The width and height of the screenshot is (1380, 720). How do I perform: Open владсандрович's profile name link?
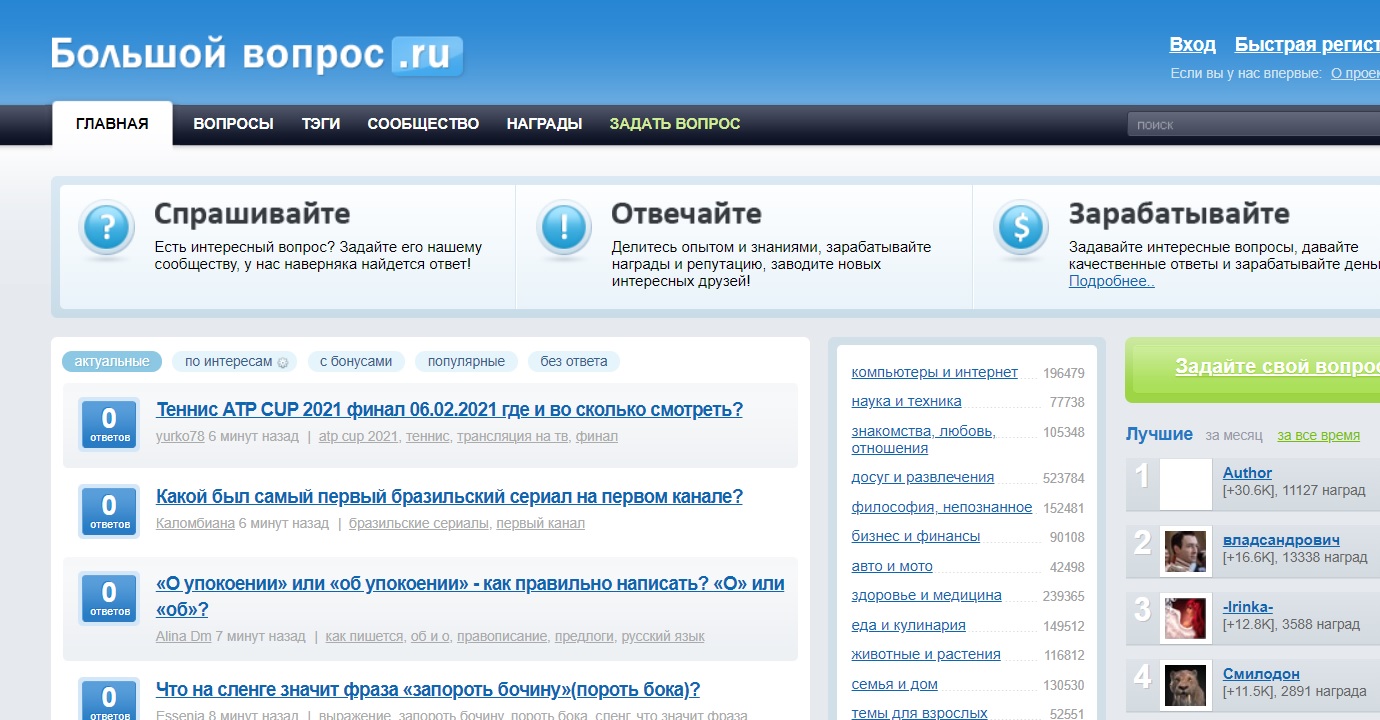(1281, 540)
